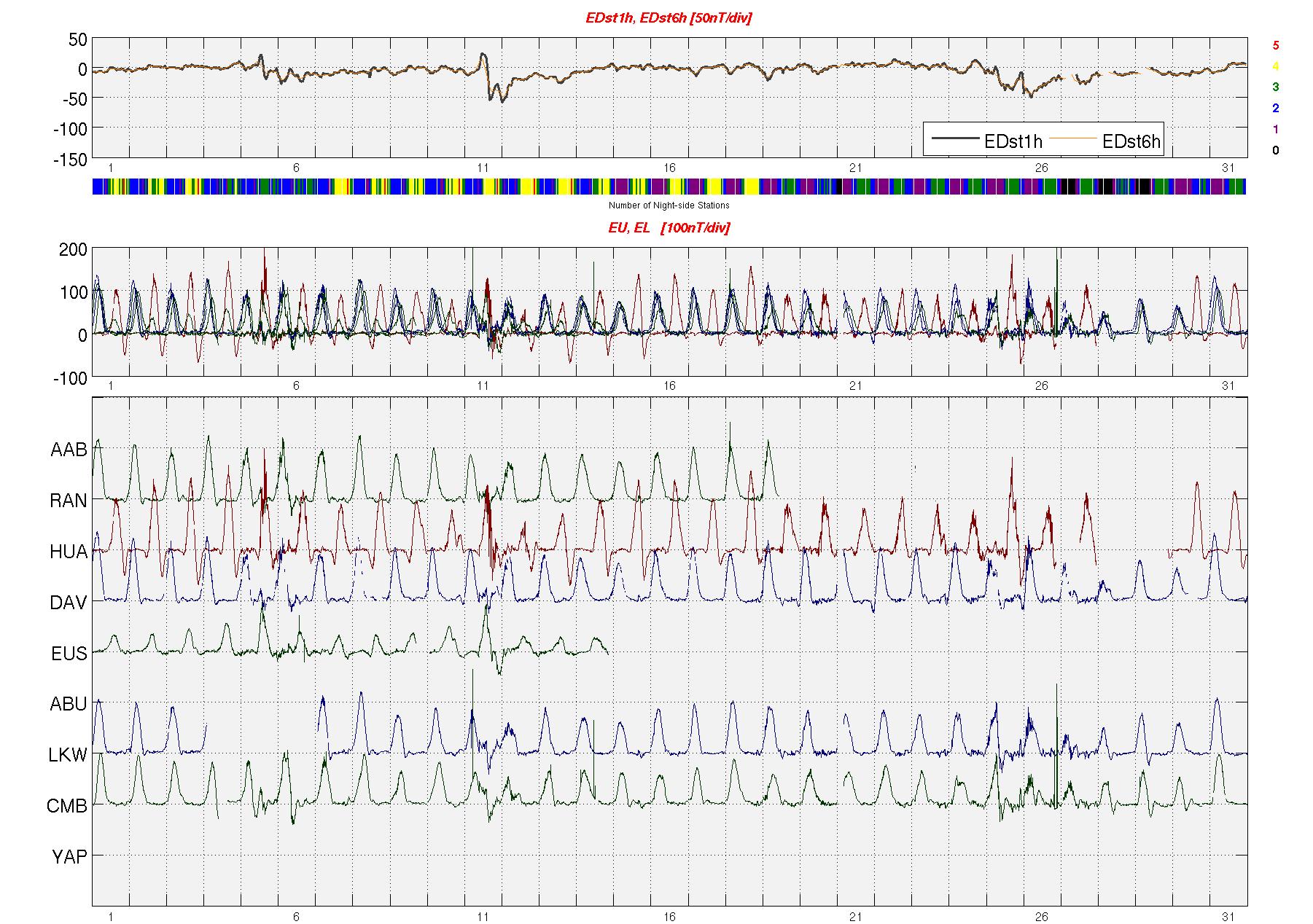Click day 6 tick under station plot

point(296,916)
